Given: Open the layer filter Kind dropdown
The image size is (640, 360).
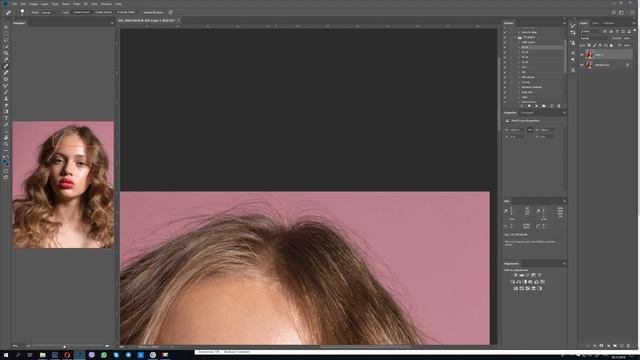Looking at the screenshot, I should pos(591,31).
